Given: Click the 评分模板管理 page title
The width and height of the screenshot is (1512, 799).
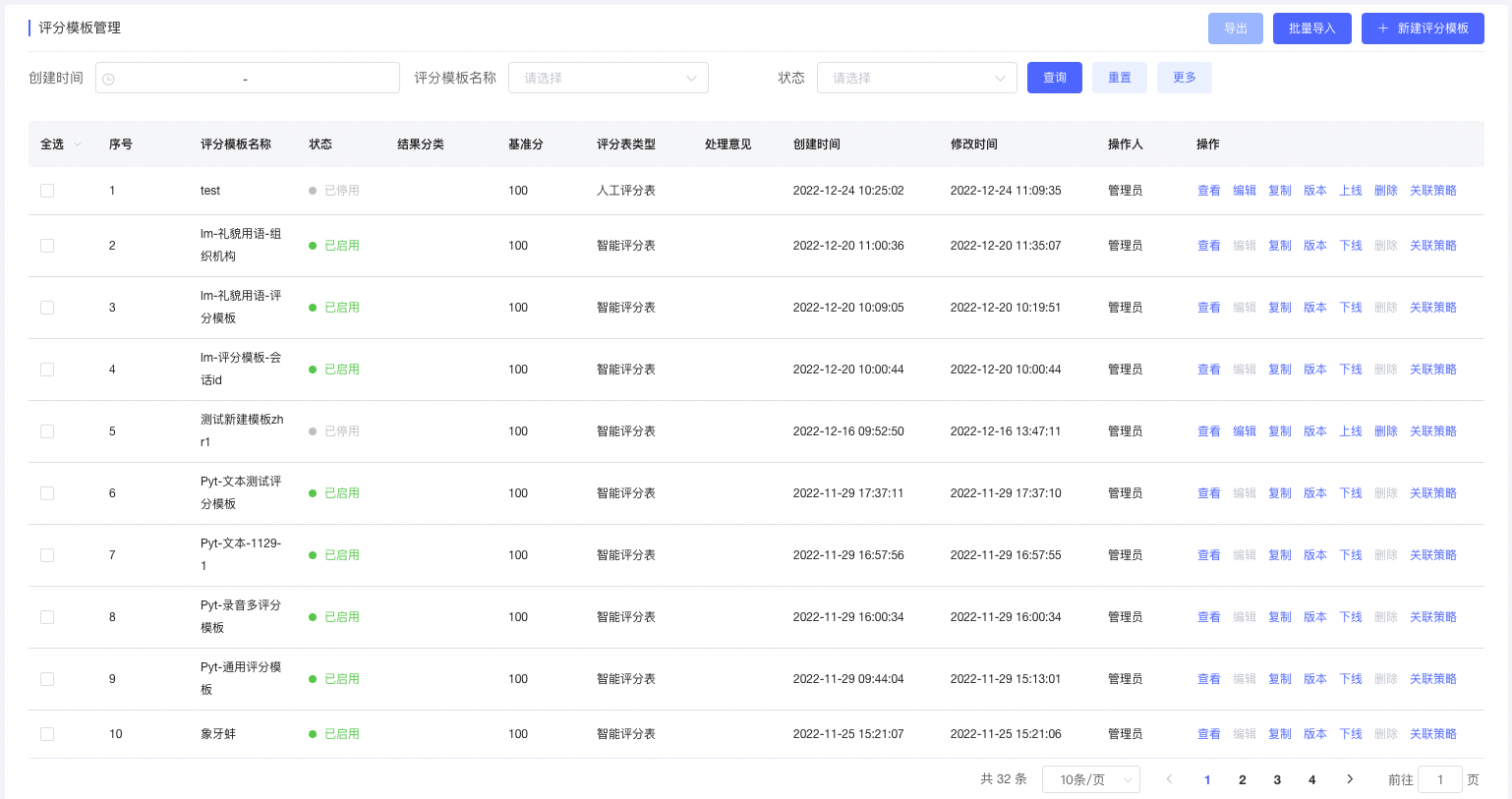Looking at the screenshot, I should 80,28.
